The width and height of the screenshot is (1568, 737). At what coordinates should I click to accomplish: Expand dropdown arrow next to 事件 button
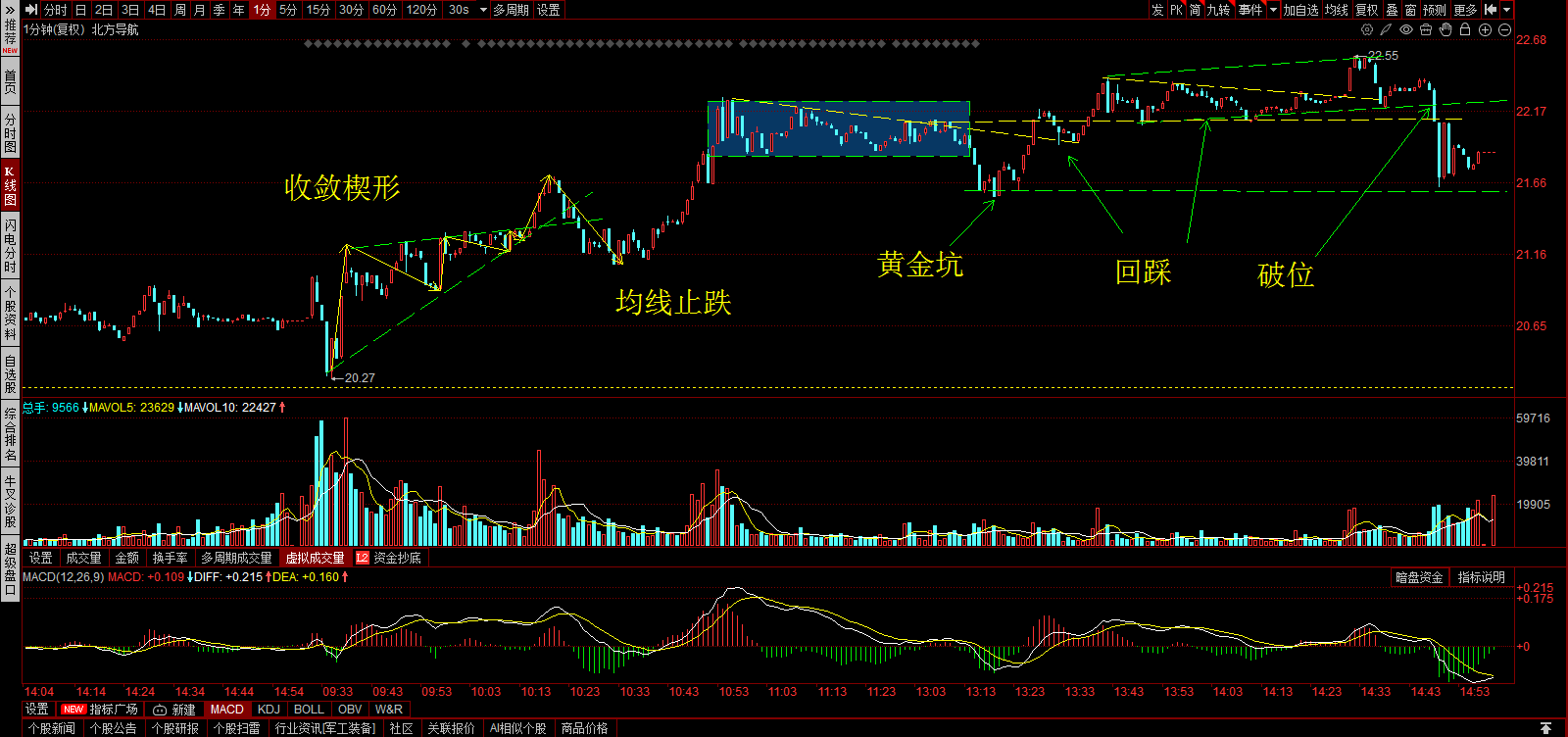tap(1273, 10)
